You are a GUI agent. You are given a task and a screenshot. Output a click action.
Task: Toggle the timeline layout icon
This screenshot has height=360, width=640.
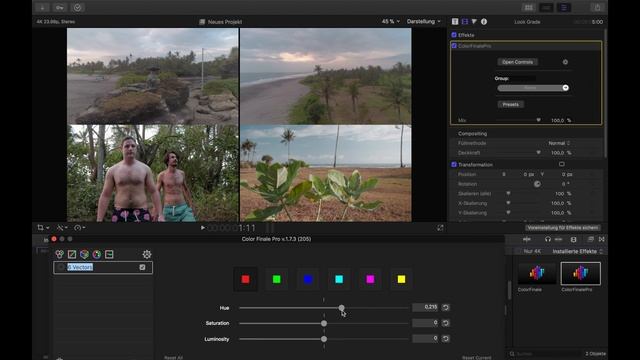(x=546, y=7)
